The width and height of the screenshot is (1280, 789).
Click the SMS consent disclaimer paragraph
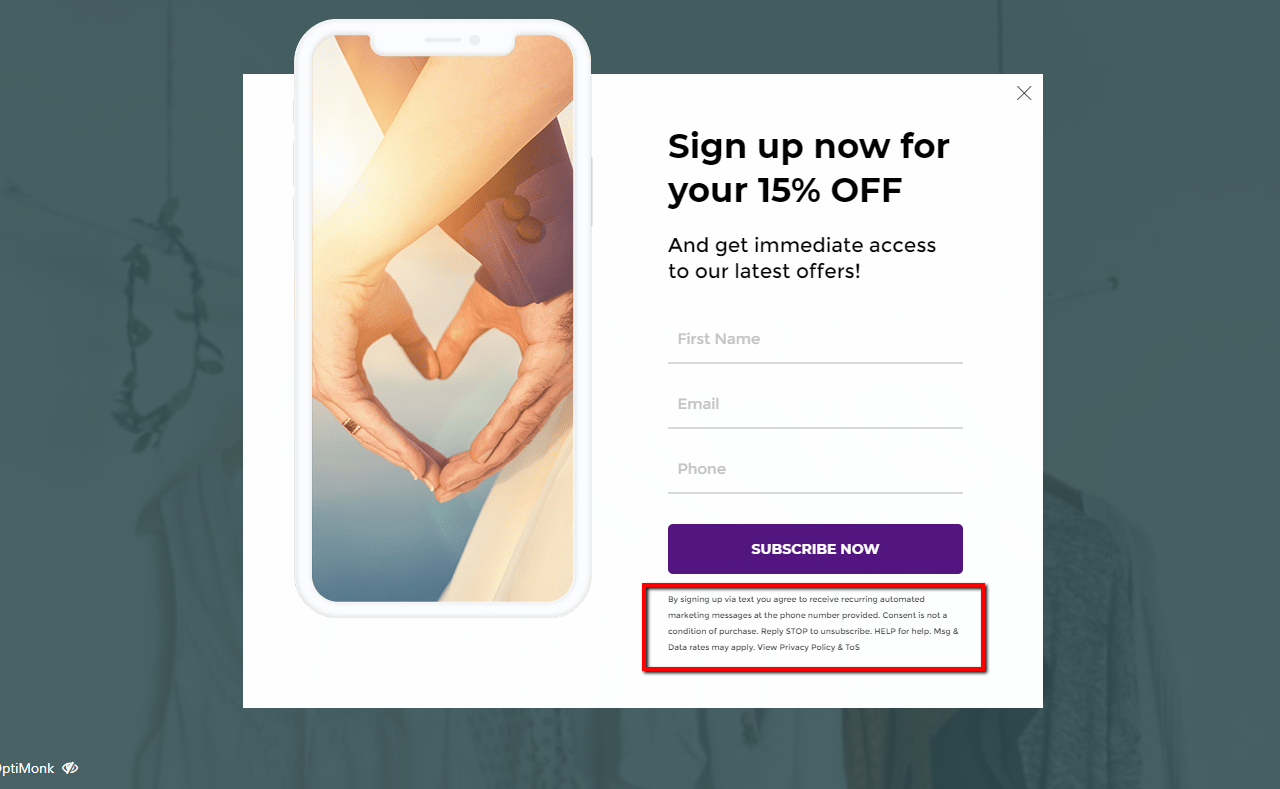click(x=814, y=623)
